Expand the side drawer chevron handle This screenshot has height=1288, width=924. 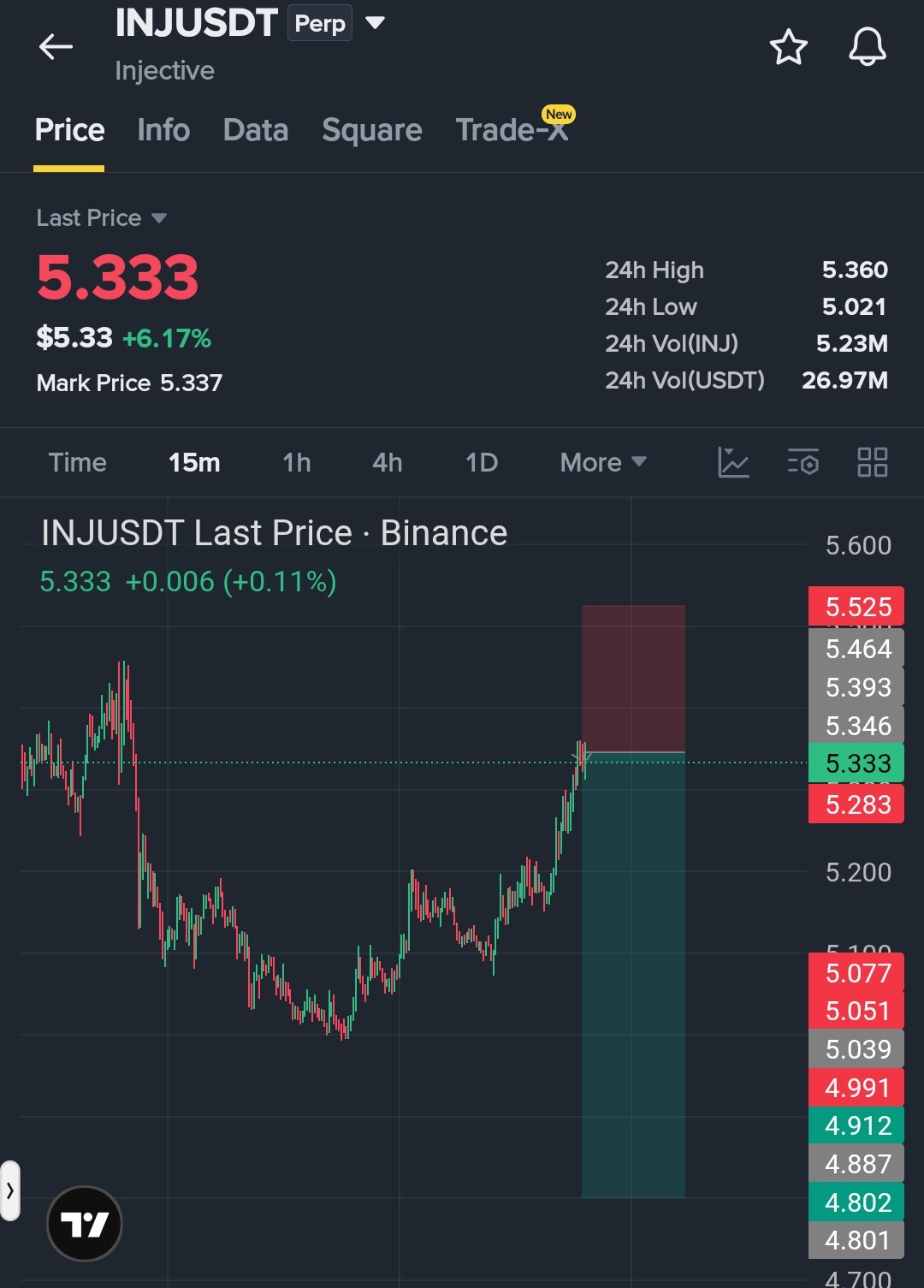[x=10, y=1190]
